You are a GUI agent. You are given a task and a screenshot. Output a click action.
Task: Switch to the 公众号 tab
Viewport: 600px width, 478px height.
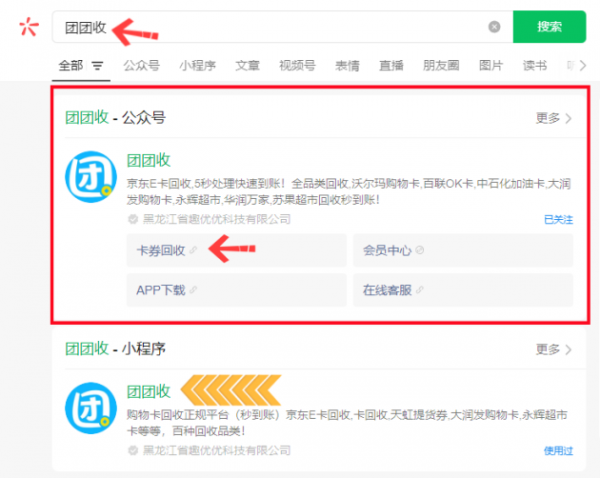[x=141, y=65]
